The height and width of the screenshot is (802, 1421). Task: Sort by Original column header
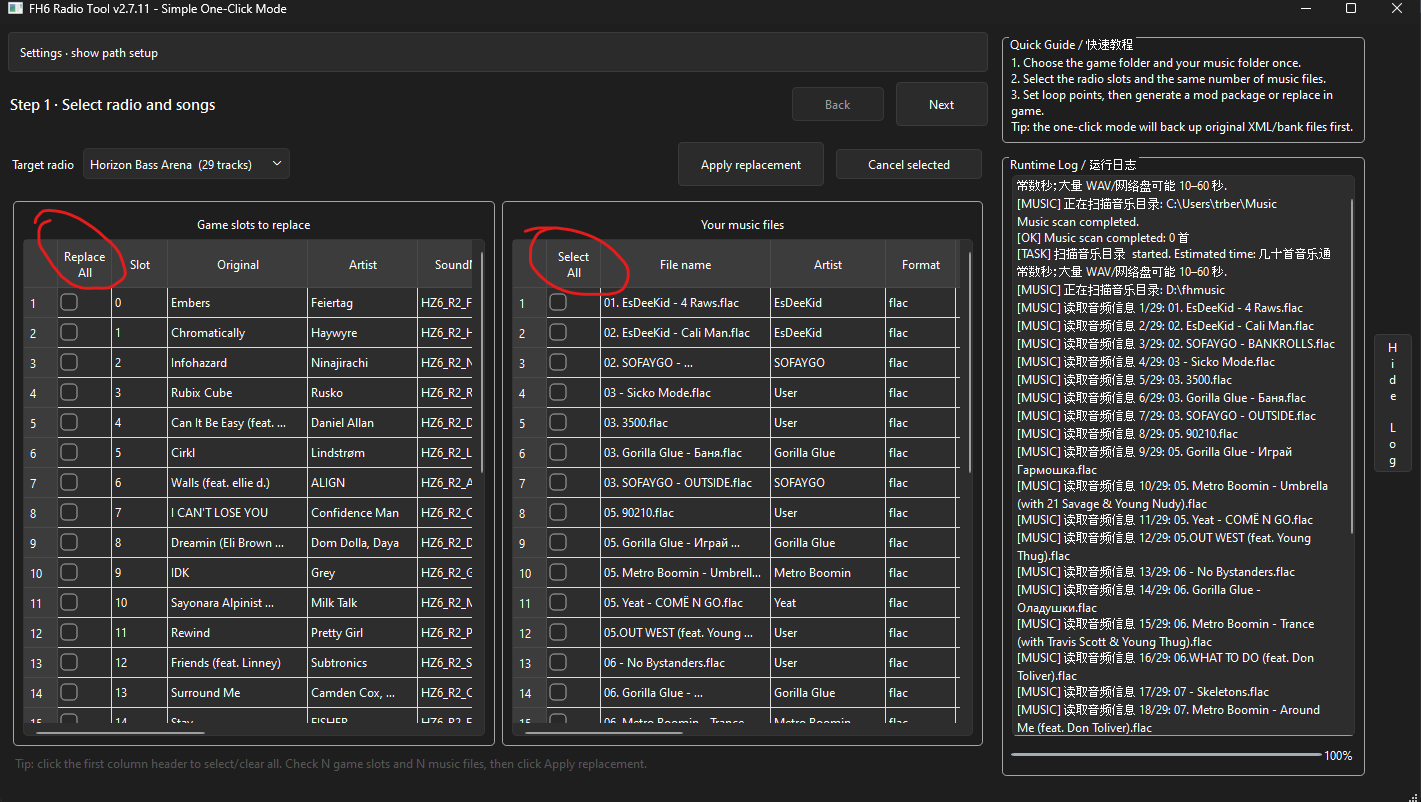click(238, 265)
